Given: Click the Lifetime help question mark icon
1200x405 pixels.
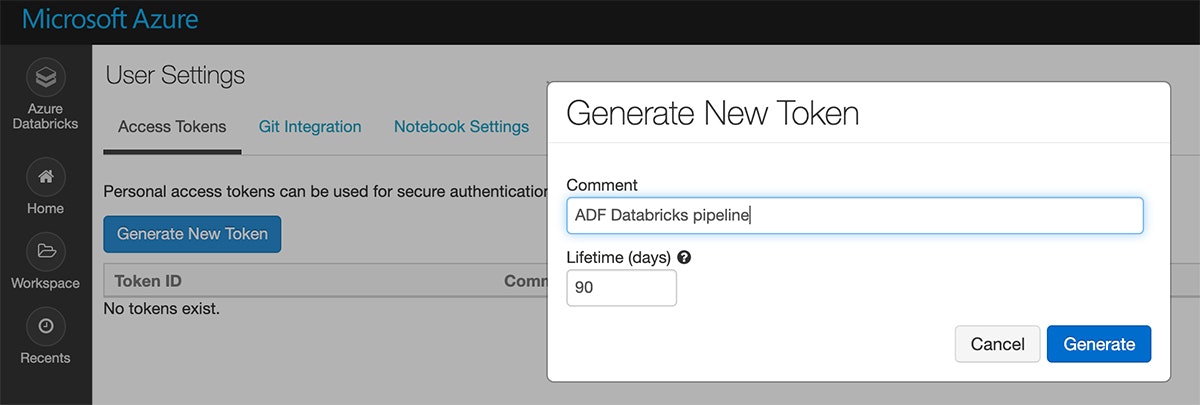Looking at the screenshot, I should [685, 257].
